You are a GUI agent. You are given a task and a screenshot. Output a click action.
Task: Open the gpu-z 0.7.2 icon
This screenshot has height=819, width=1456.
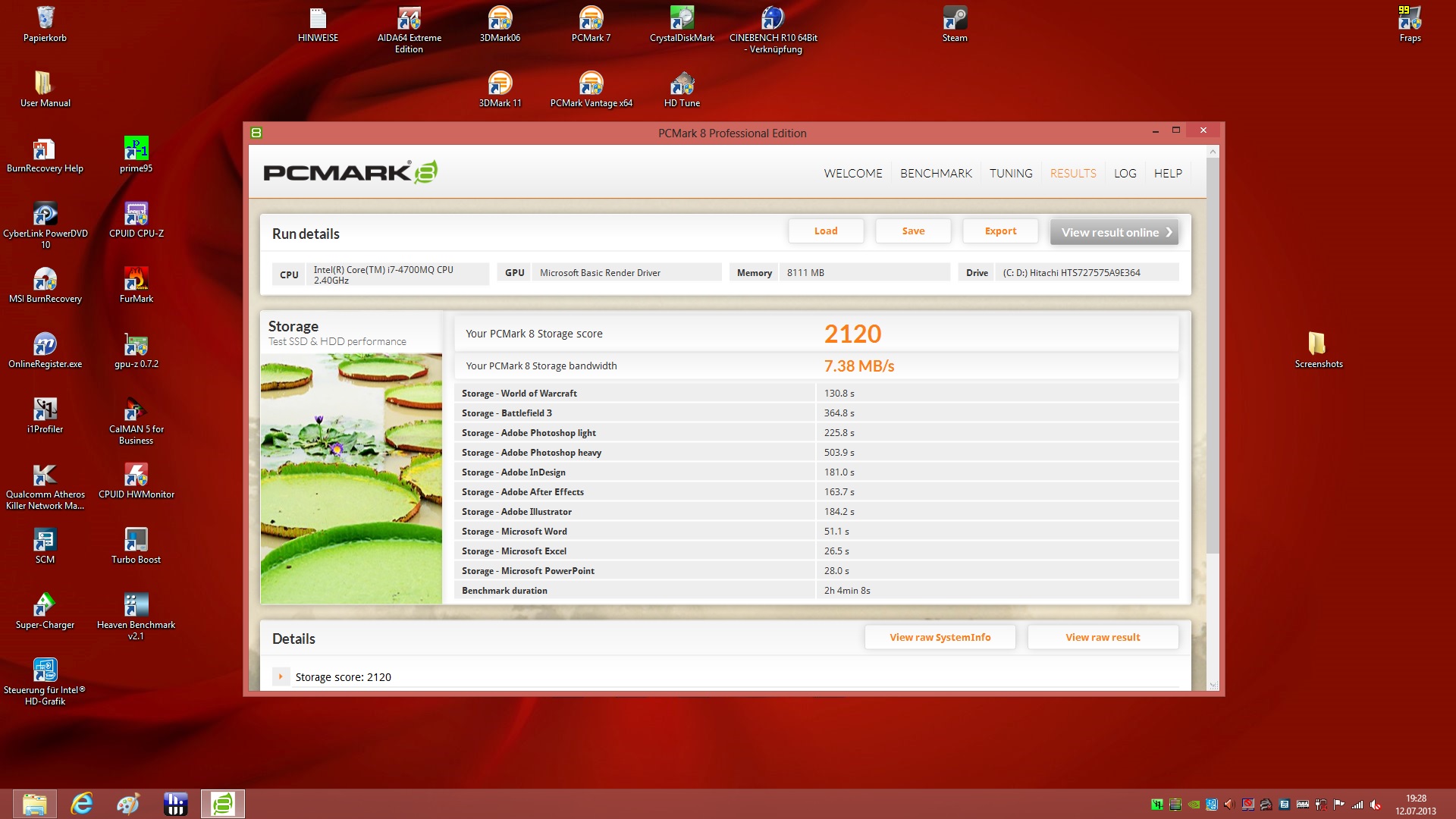pyautogui.click(x=136, y=345)
